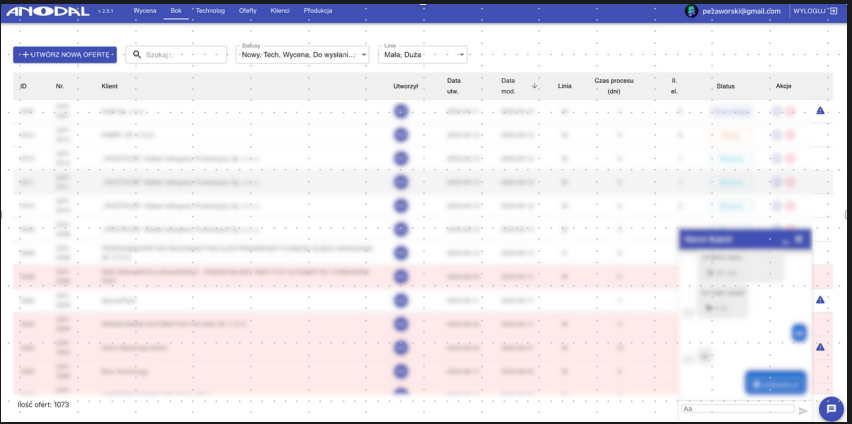Expand the Statusy filter dropdown
The height and width of the screenshot is (424, 852).
pyautogui.click(x=301, y=54)
